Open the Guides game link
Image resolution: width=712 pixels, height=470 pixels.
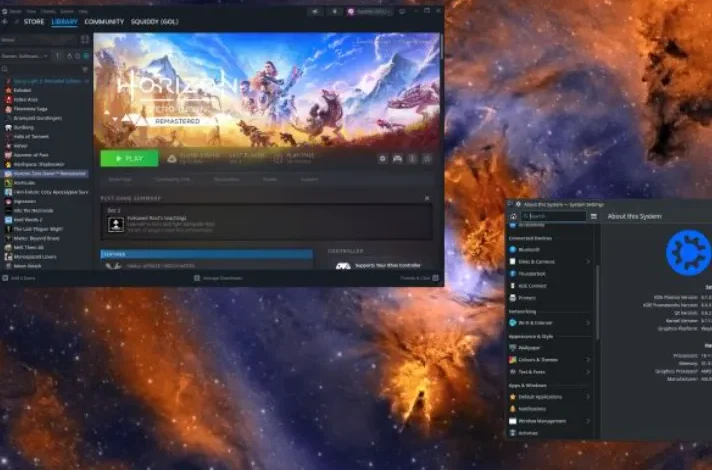pyautogui.click(x=270, y=179)
